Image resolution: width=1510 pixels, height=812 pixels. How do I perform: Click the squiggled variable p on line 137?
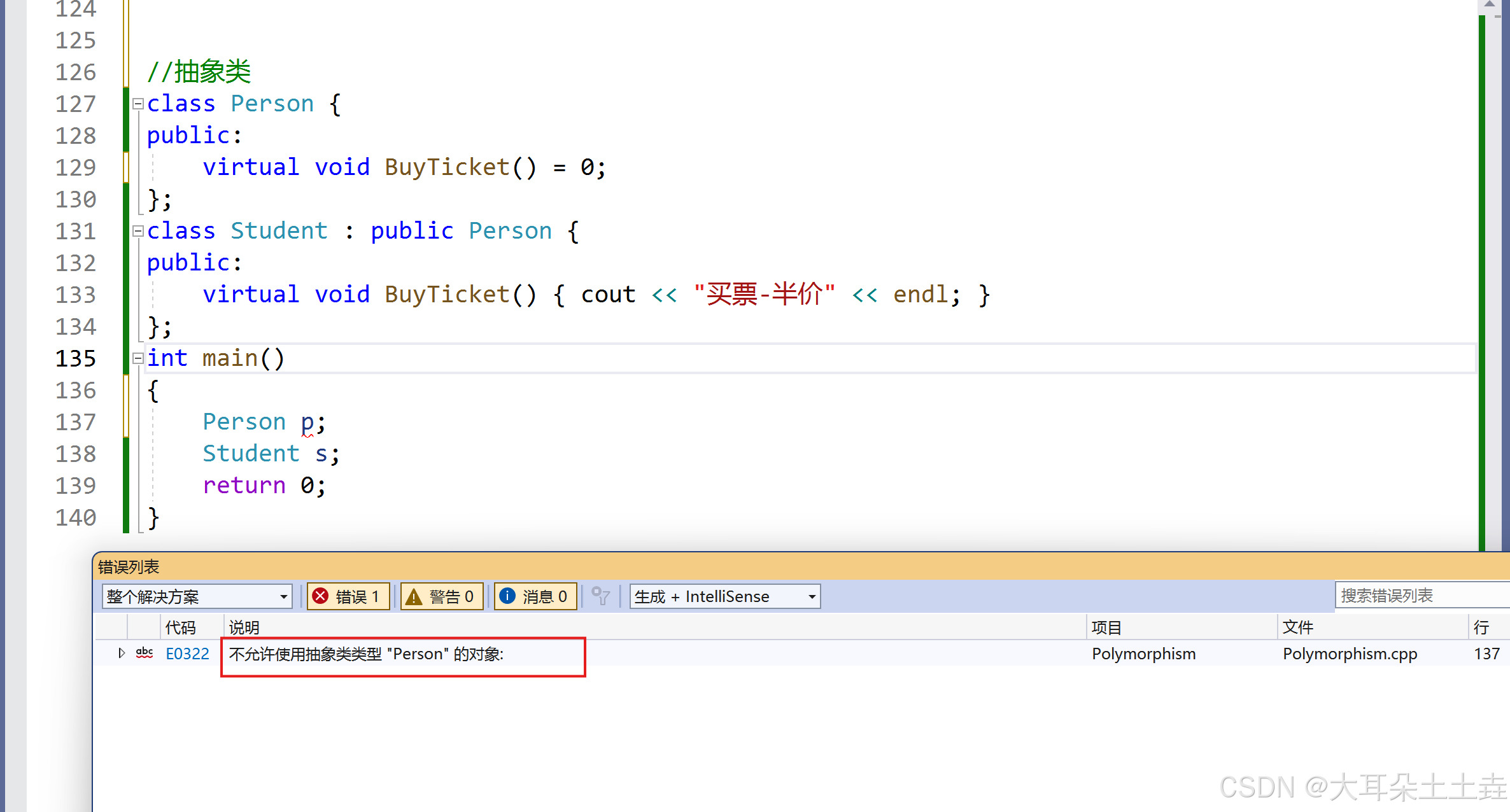(307, 423)
